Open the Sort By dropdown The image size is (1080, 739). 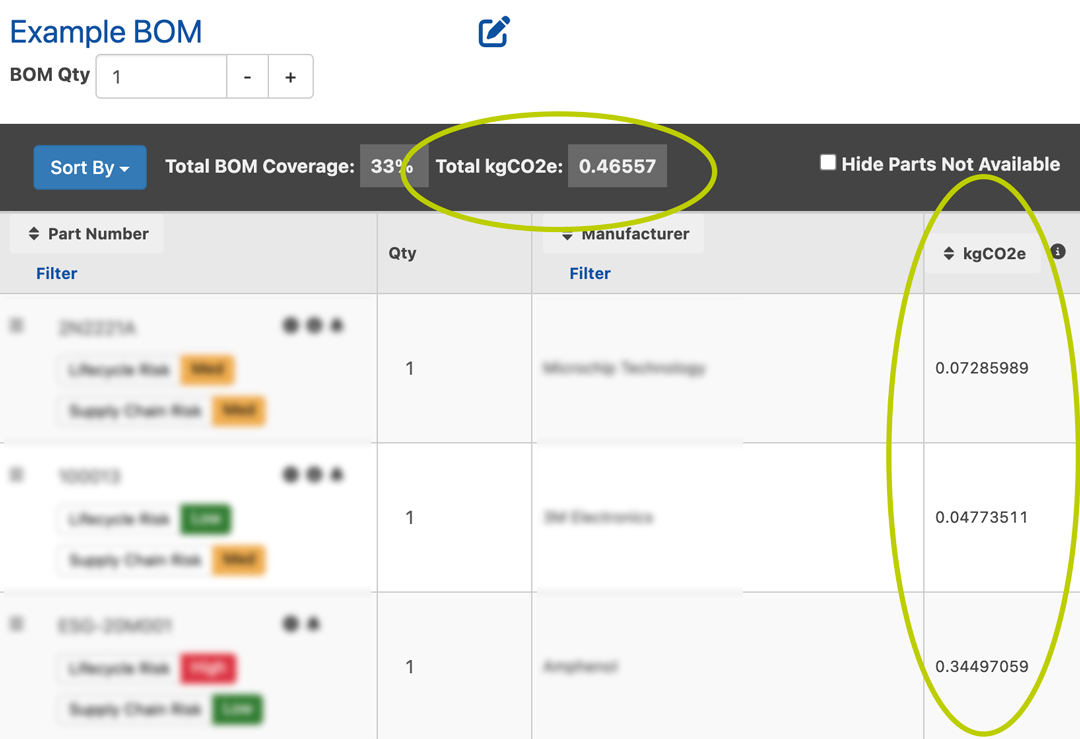click(90, 167)
